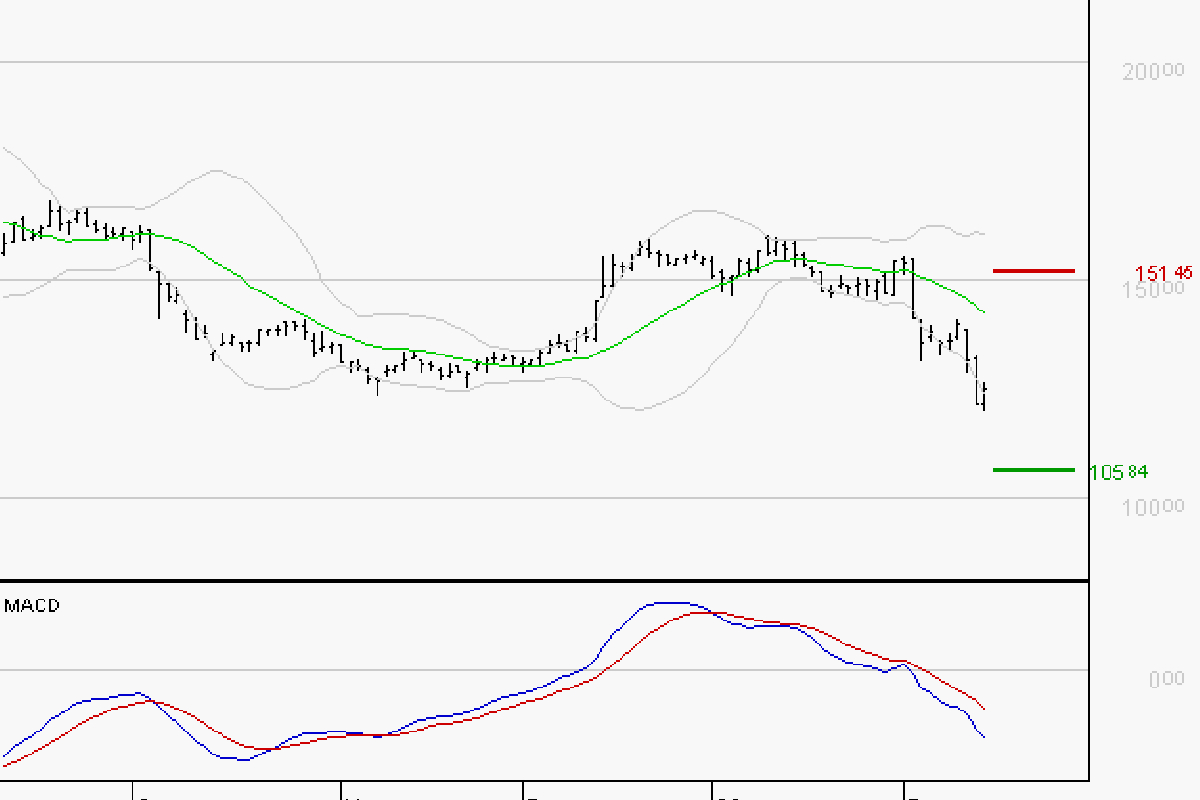Screen dimensions: 1200x800
Task: Click the upper Bollinger band's right endpoint
Action: (x=985, y=233)
